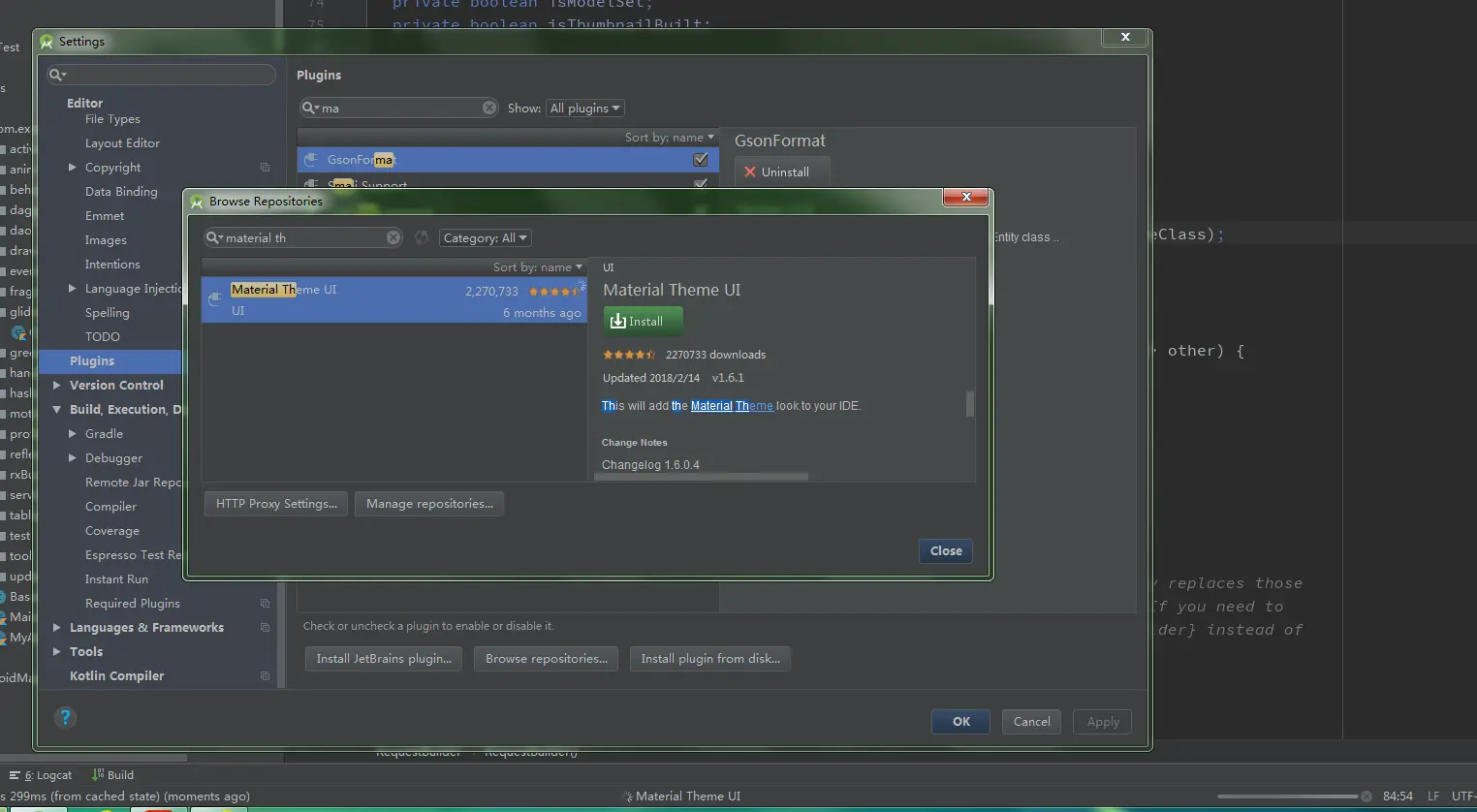Toggle the Smali Support plugin checkbox
Screen dimensions: 1477x812
(x=701, y=183)
